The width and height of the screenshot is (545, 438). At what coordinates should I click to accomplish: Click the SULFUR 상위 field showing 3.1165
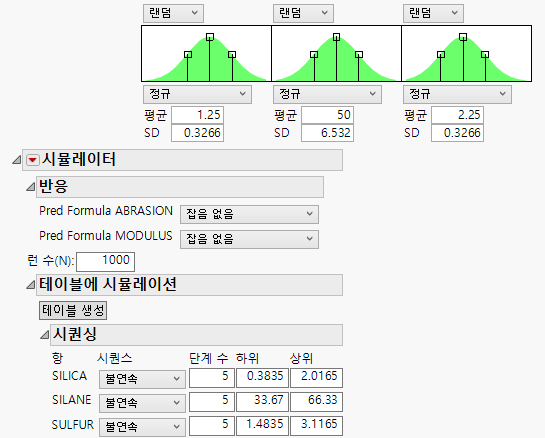tap(316, 426)
